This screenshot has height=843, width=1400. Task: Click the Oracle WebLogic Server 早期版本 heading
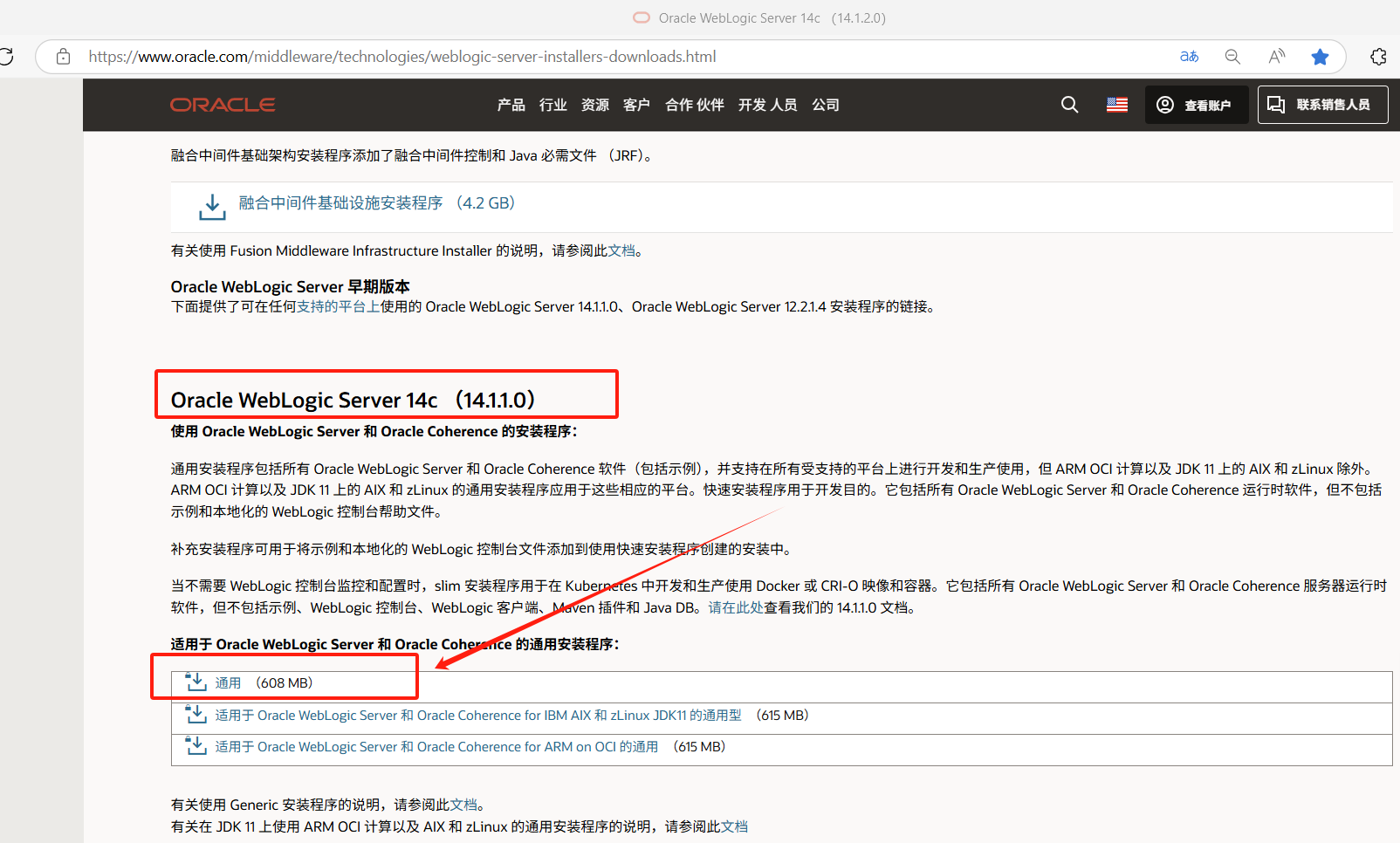coord(290,286)
